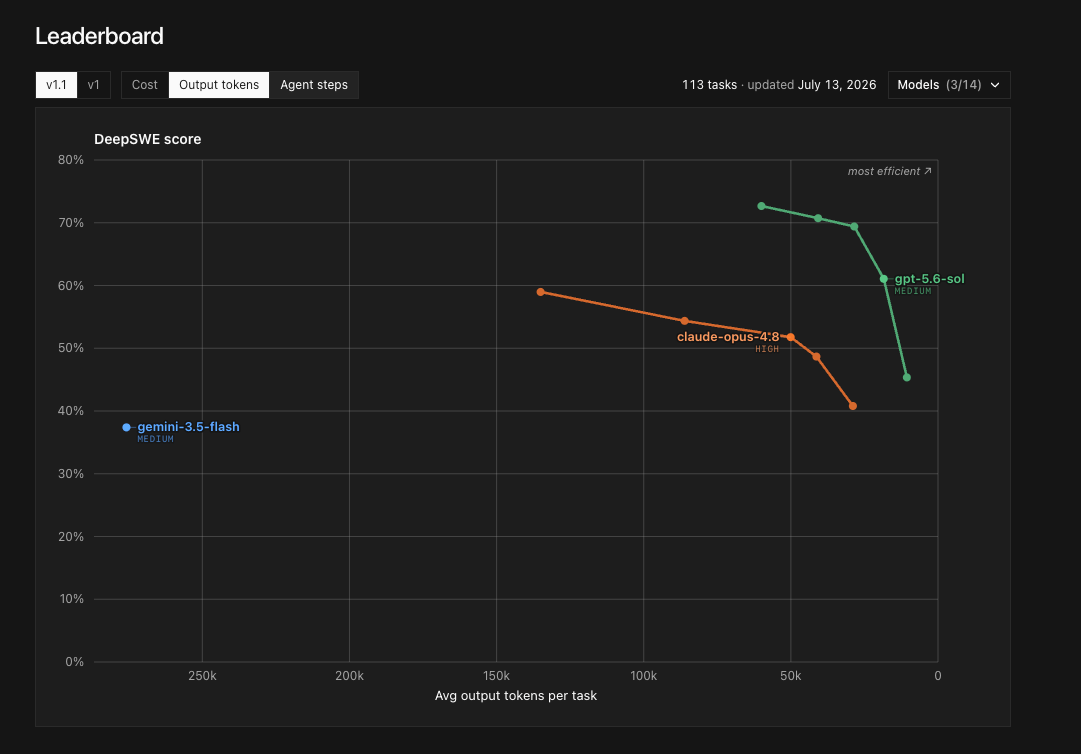Click the 'July 13, 2026' updated date
The height and width of the screenshot is (754, 1081).
point(837,85)
